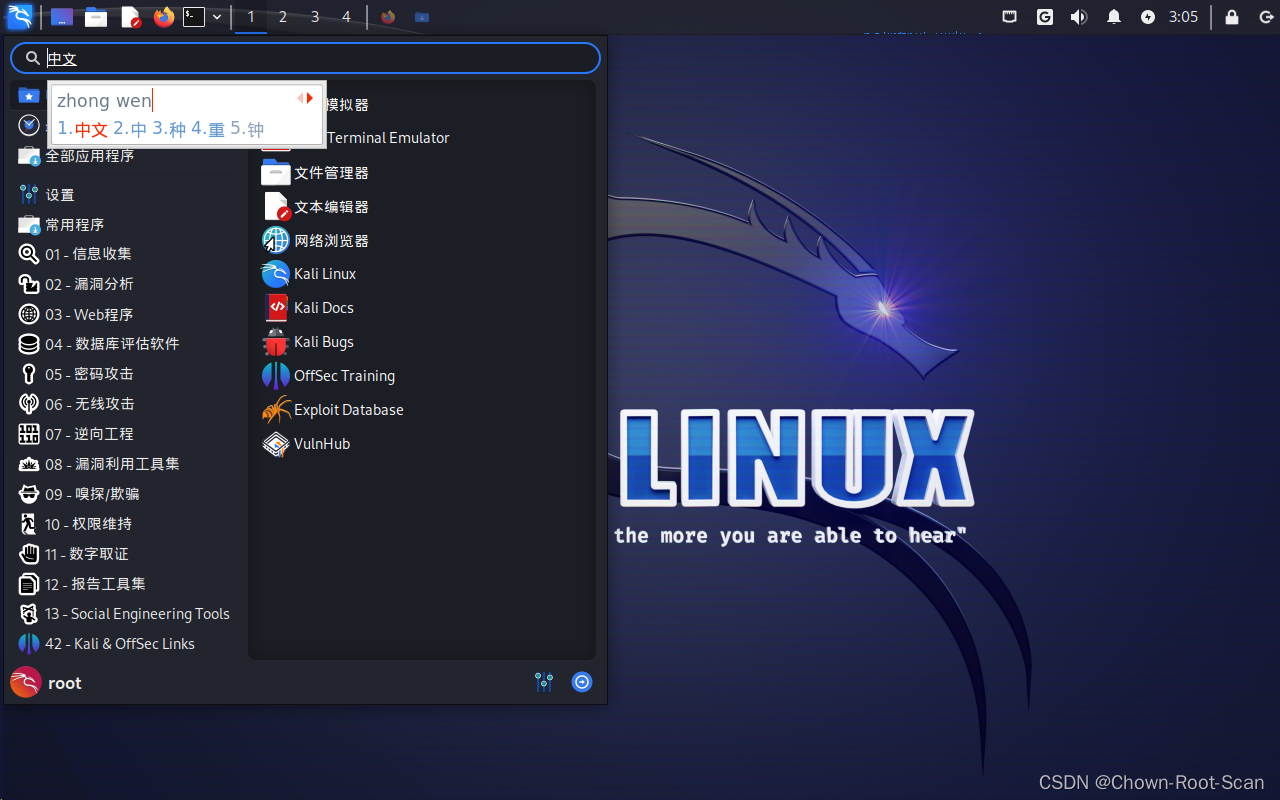Click the G input method tray icon
This screenshot has width=1280, height=800.
click(x=1044, y=17)
